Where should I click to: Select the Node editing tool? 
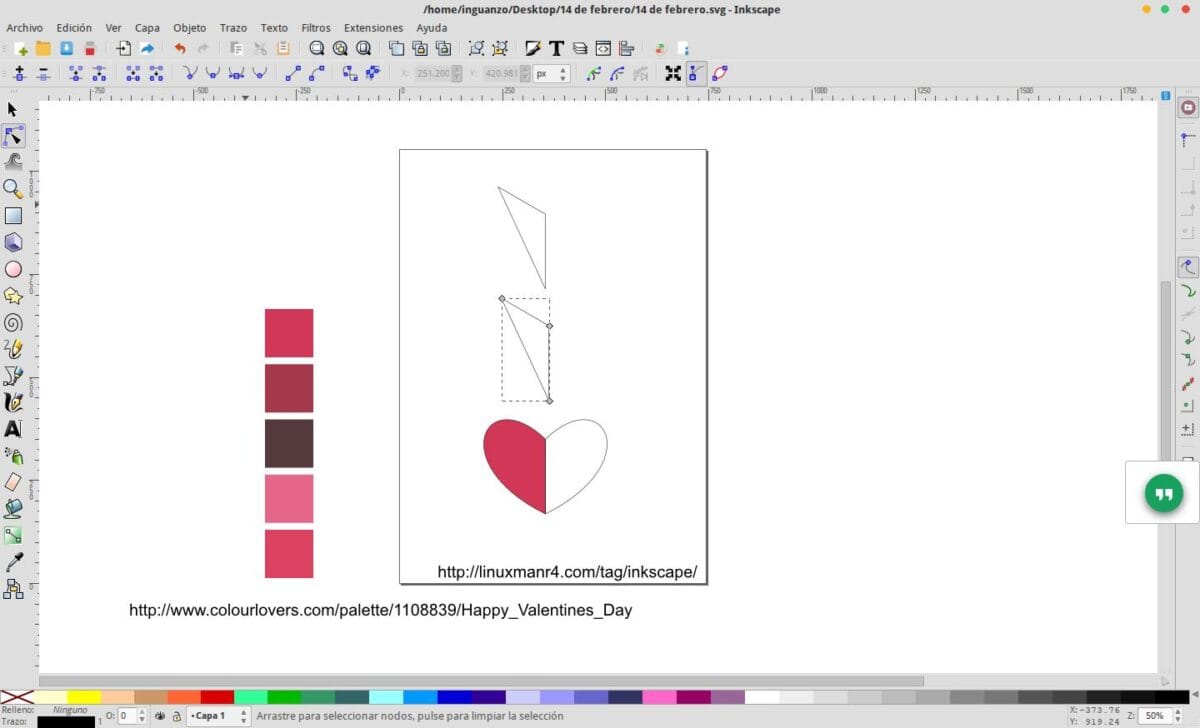pyautogui.click(x=13, y=135)
